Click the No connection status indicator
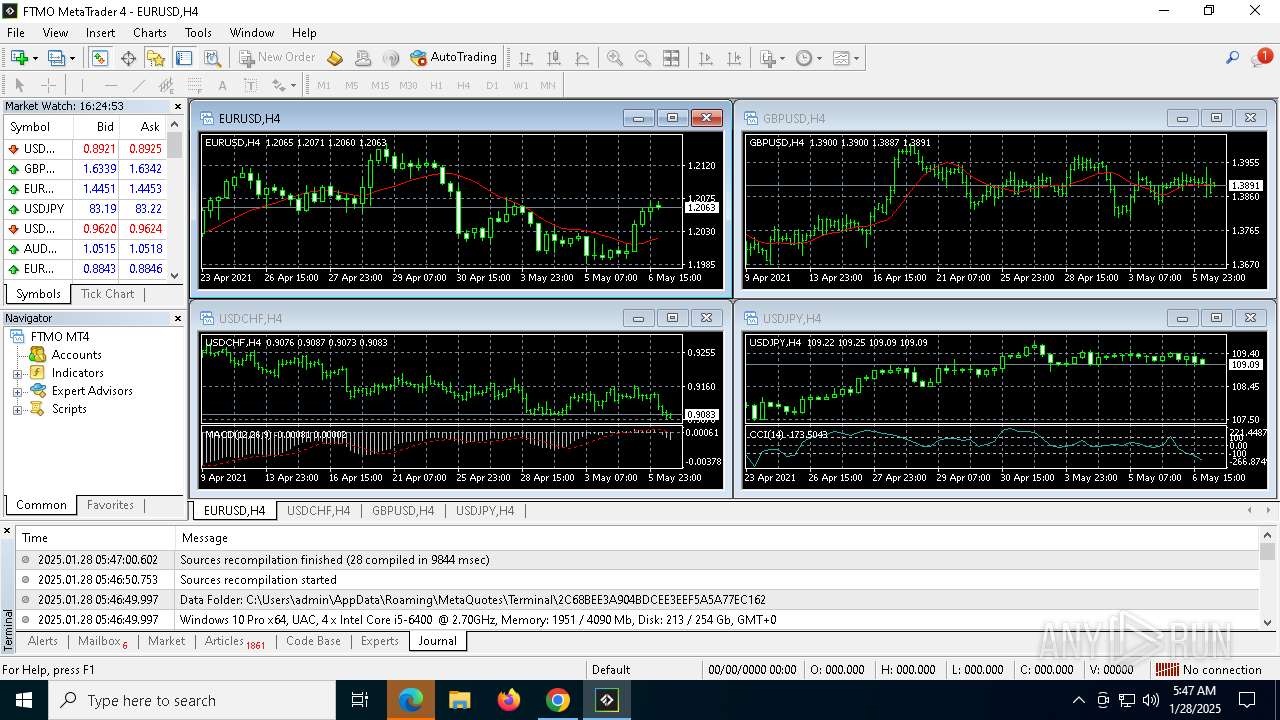This screenshot has width=1280, height=720. pos(1208,670)
